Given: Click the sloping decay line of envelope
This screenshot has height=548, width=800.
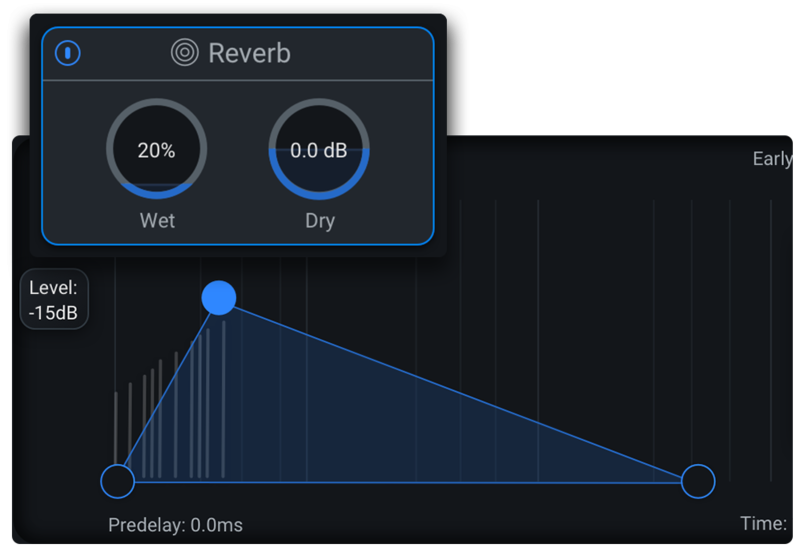Looking at the screenshot, I should 460,390.
